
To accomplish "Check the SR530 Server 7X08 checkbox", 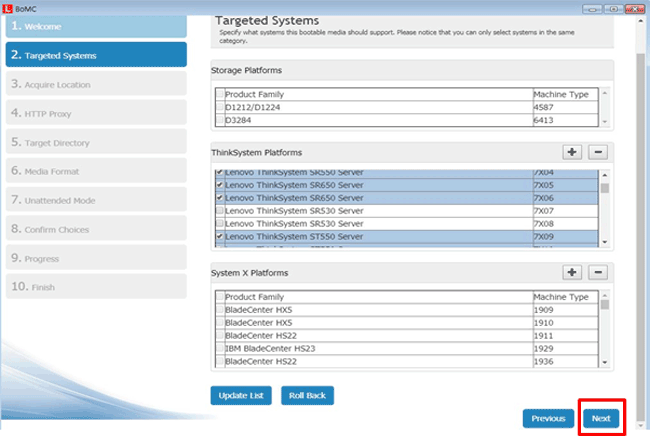I will (x=220, y=223).
